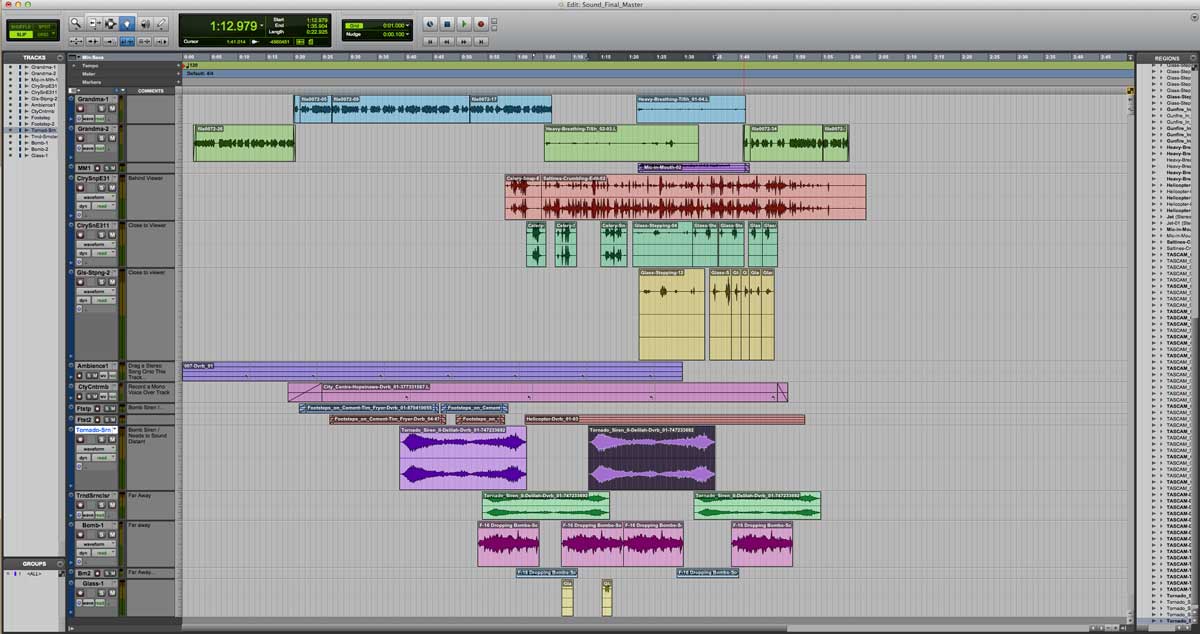Screen dimensions: 1200x634
Task: Click 'Behind Viewer' comment on ClrySnpE31
Action: click(x=146, y=178)
